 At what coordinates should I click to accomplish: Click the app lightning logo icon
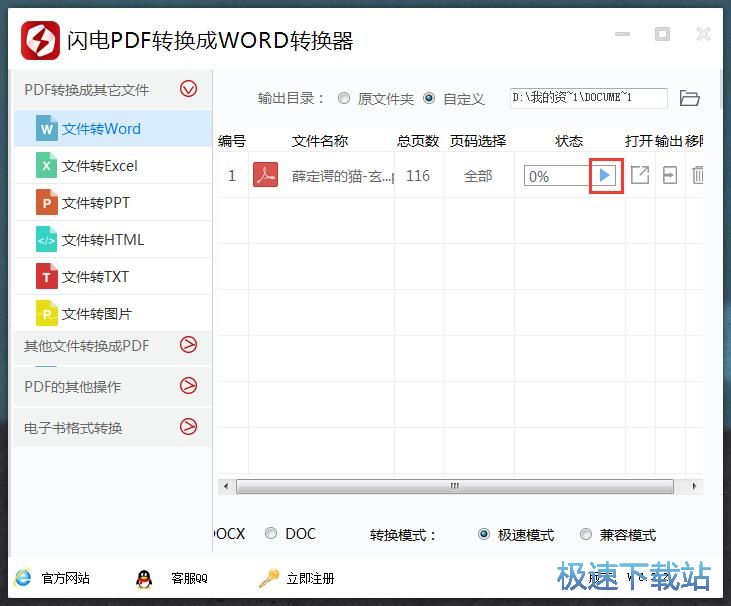41,41
